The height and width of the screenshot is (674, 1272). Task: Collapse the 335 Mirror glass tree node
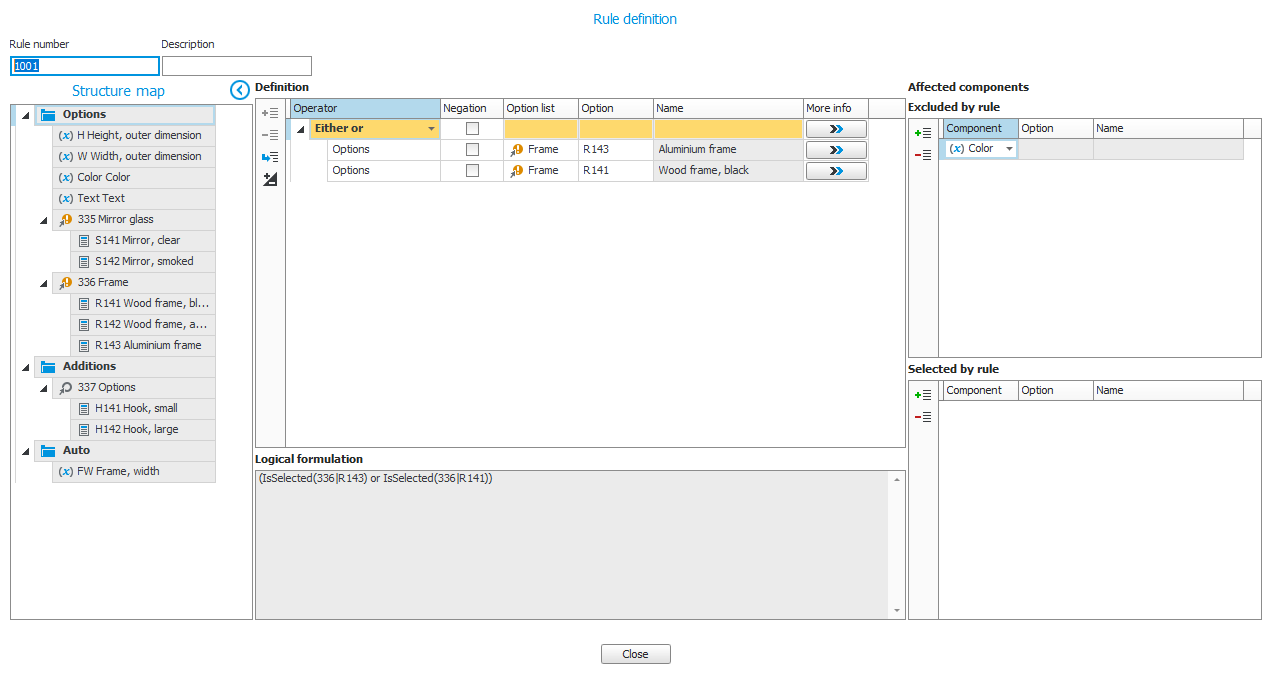coord(43,220)
